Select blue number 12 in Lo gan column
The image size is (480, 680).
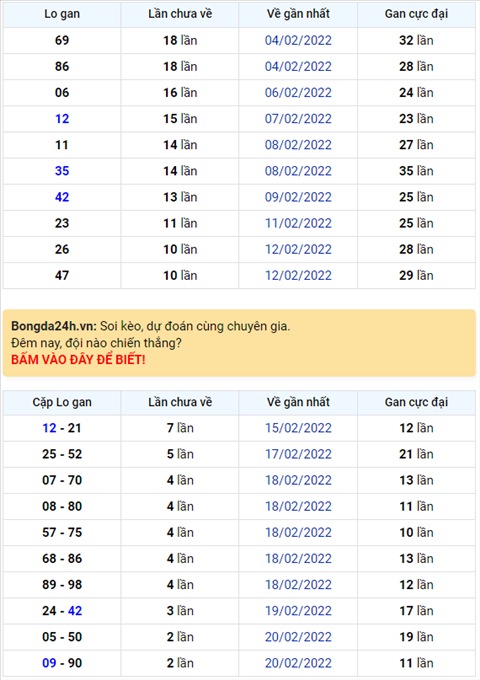[62, 118]
